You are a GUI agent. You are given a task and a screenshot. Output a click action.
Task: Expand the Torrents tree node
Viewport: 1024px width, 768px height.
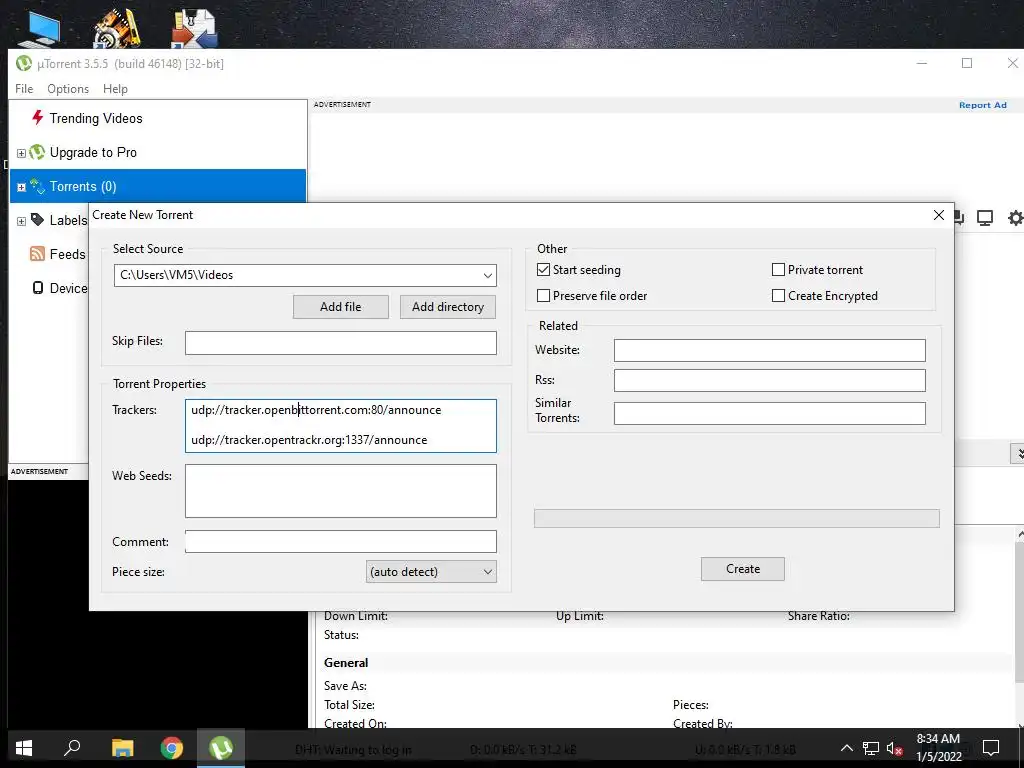pyautogui.click(x=21, y=187)
